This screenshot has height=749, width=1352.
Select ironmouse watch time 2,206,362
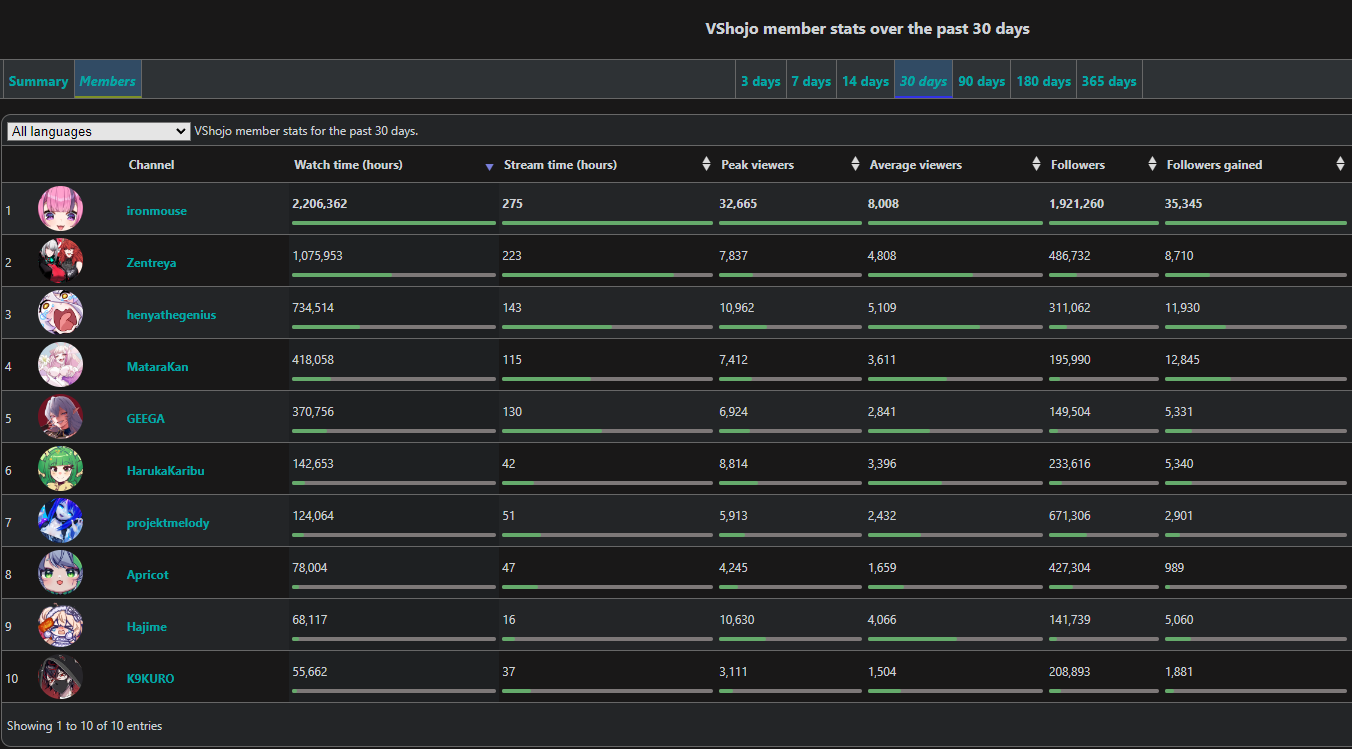point(320,204)
